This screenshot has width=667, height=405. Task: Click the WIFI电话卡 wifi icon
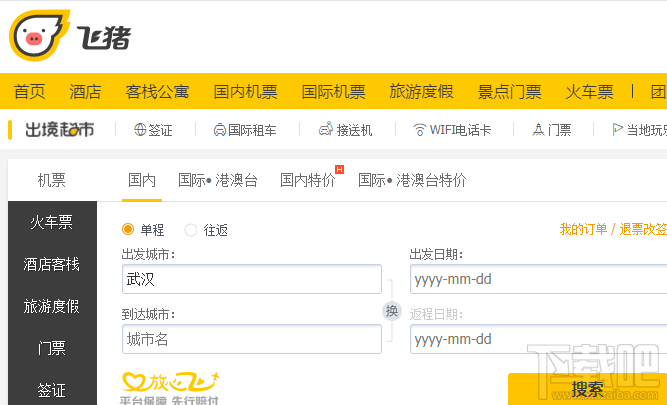pos(420,129)
